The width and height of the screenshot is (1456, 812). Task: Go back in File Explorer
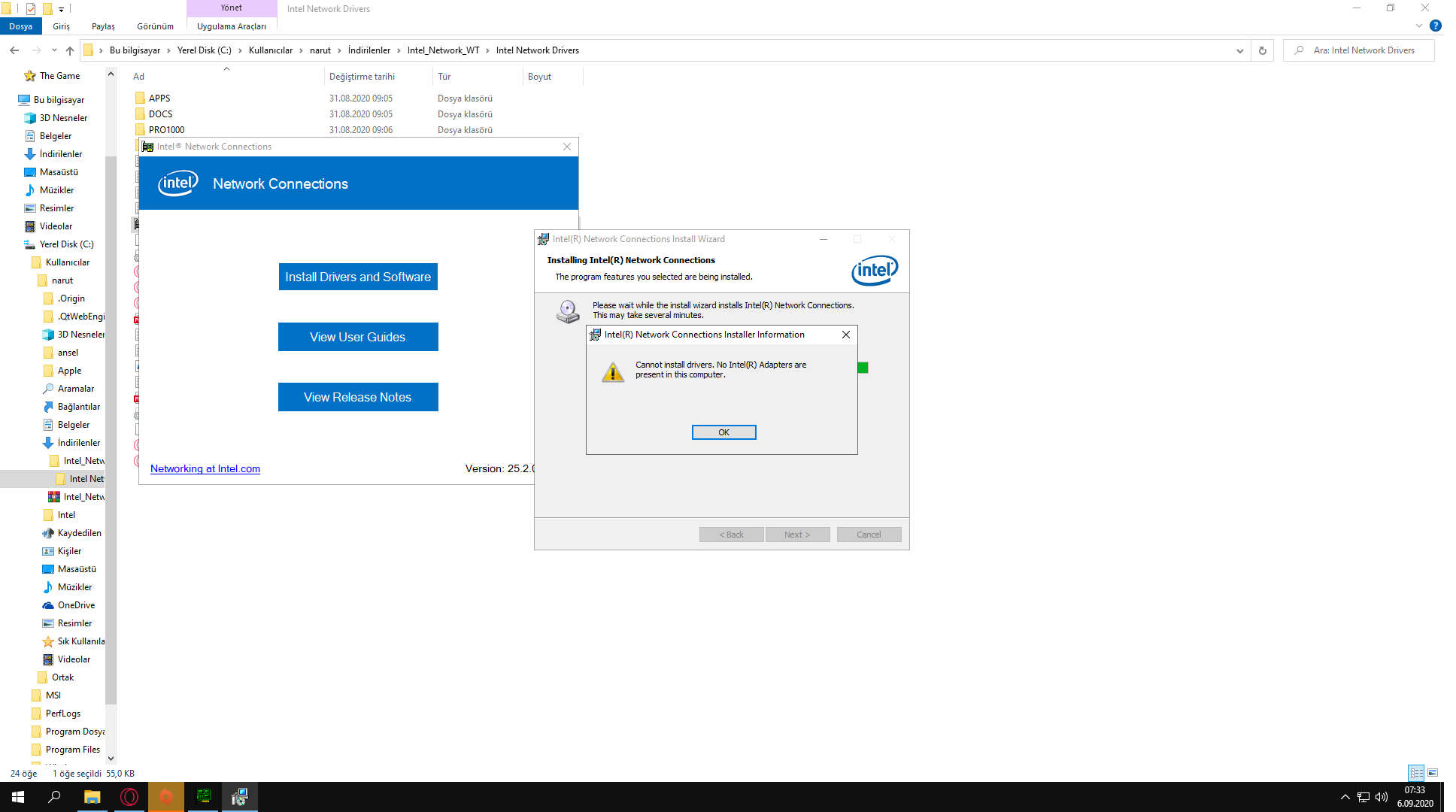click(14, 50)
